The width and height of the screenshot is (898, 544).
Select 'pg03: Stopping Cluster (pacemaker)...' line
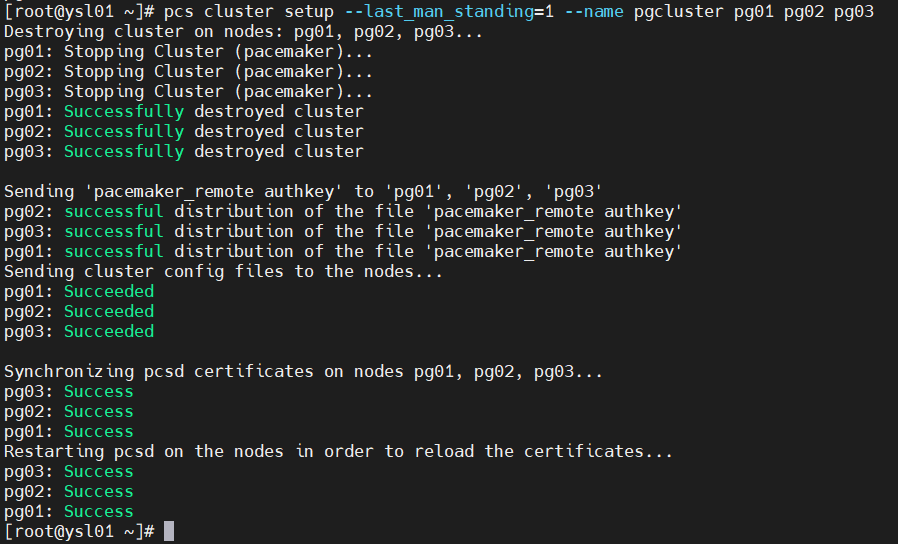(188, 92)
